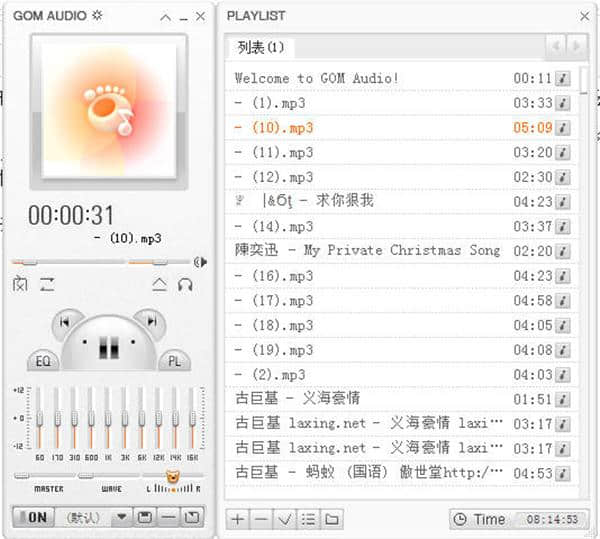600x539 pixels.
Task: Open the GOM Audio settings gear
Action: [x=97, y=16]
